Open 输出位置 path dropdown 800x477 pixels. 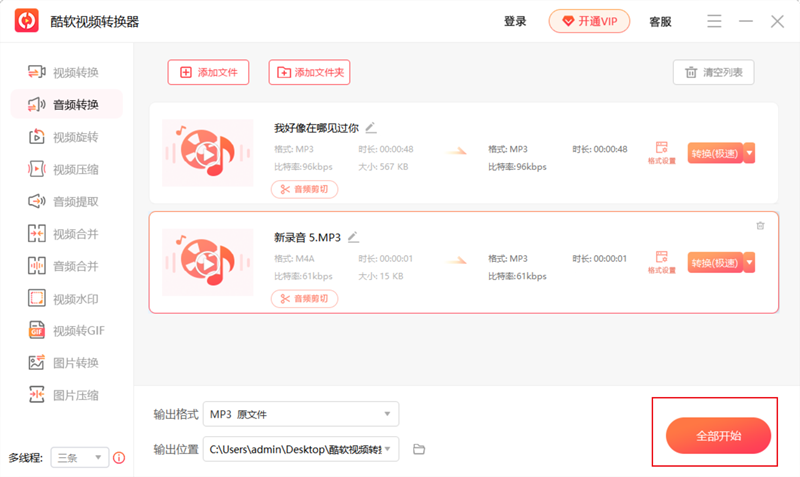click(x=301, y=449)
